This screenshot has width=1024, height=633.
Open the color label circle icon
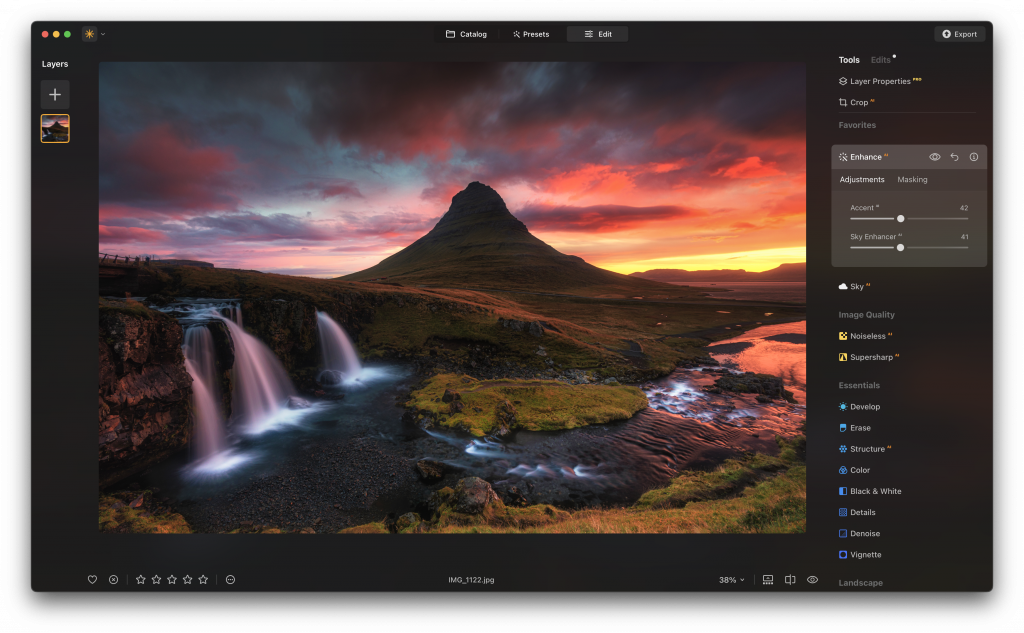(x=231, y=580)
